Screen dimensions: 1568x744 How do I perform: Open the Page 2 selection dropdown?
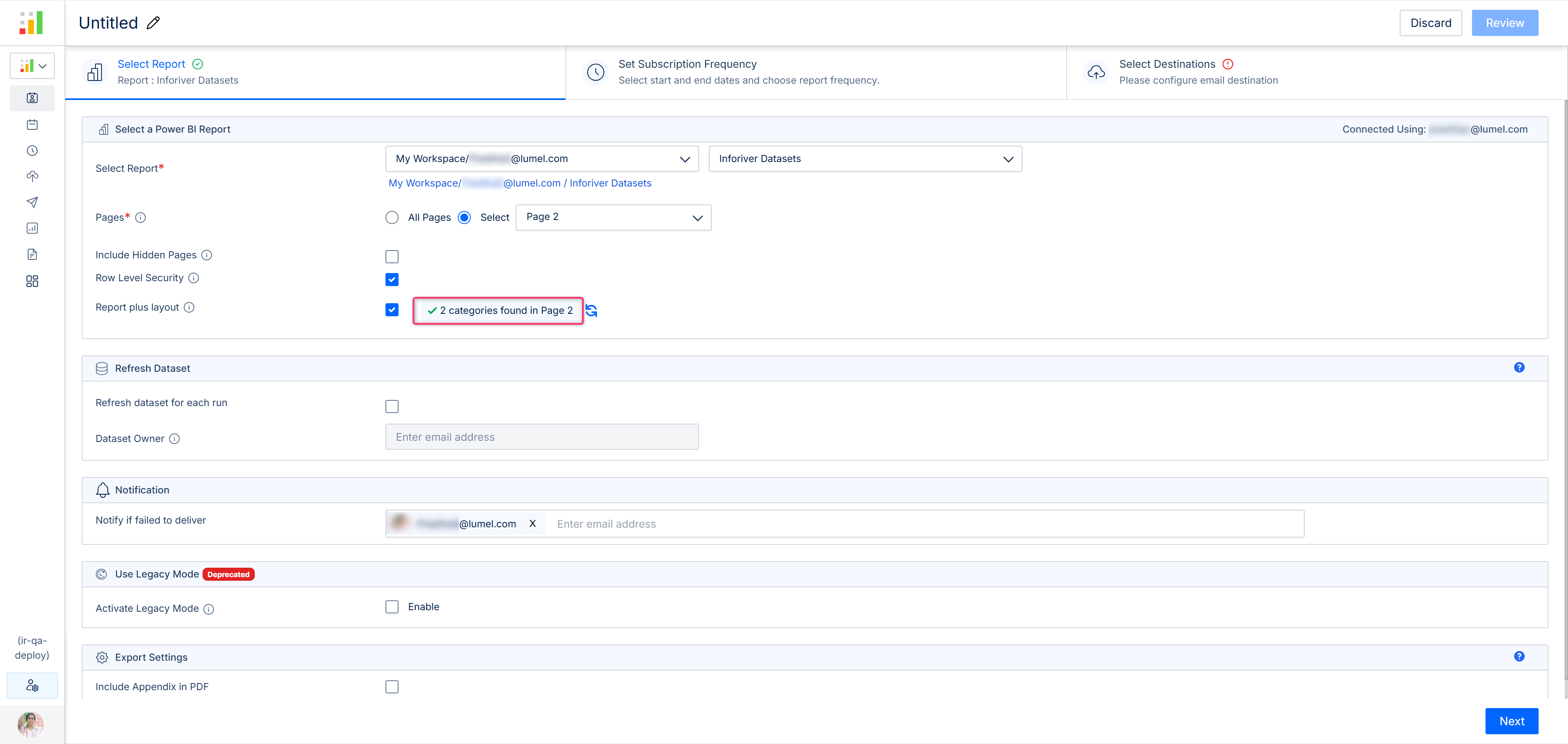613,218
